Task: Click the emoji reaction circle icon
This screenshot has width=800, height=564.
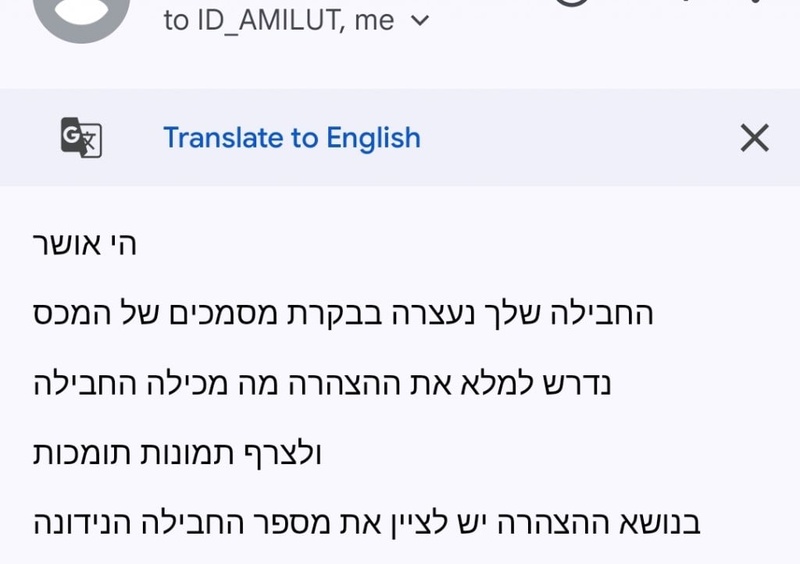Action: click(571, 3)
